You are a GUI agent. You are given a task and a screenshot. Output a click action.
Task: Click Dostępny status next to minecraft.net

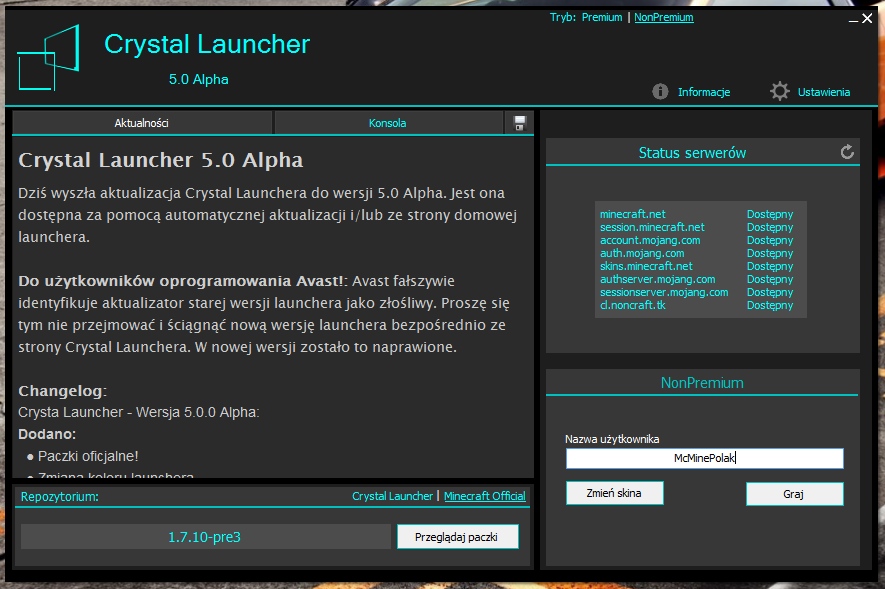click(770, 214)
